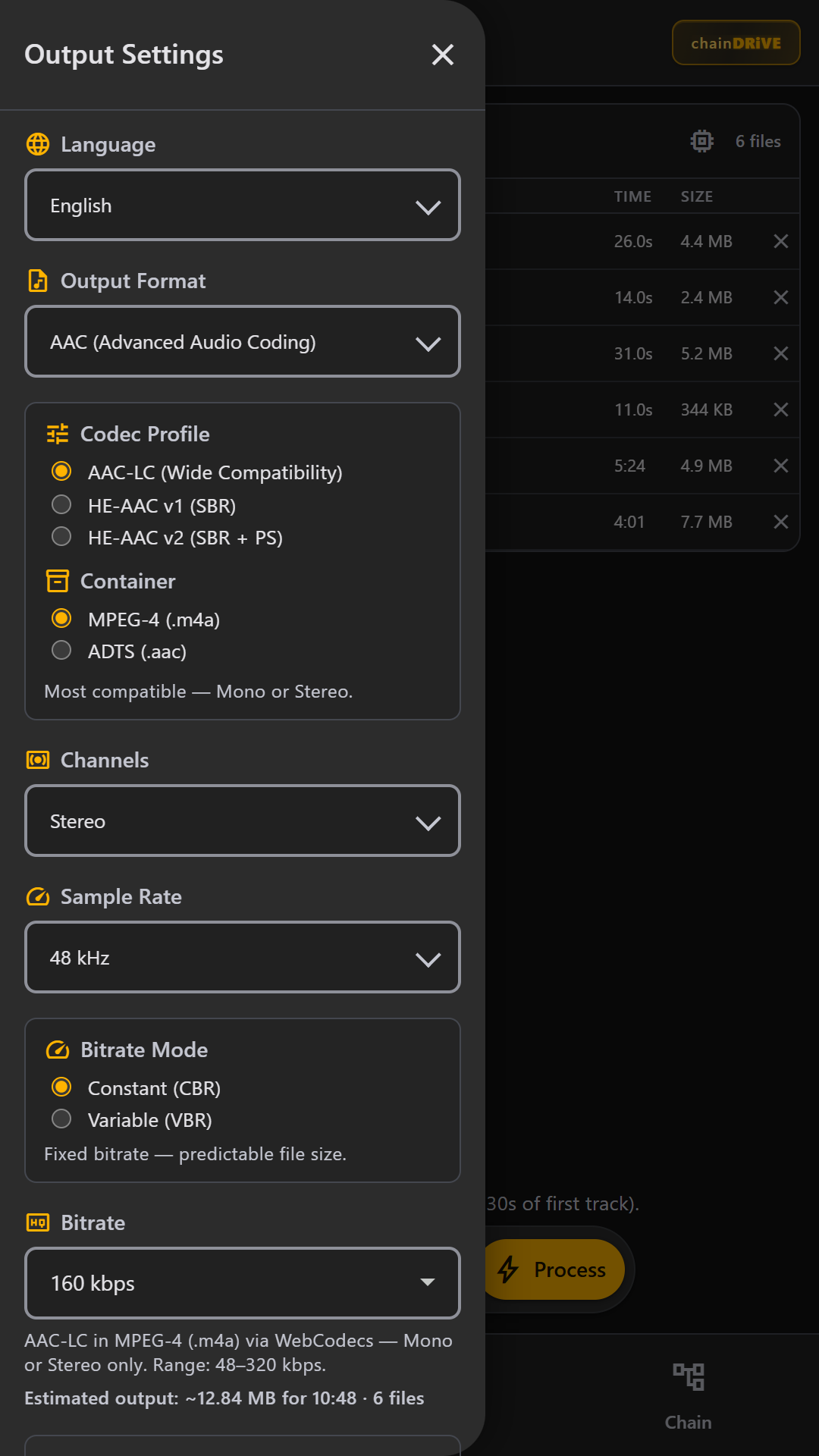Click the Language dropdown chevron arrow
Viewport: 819px width, 1456px height.
pos(428,208)
